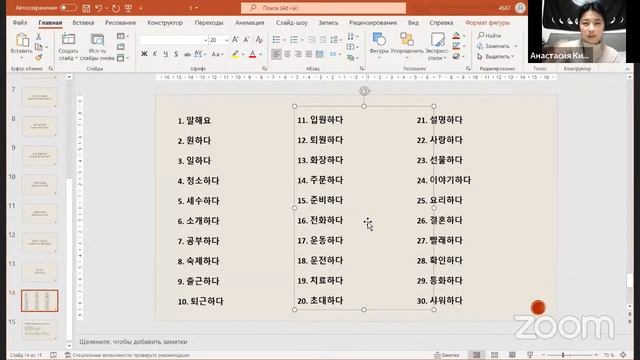The width and height of the screenshot is (640, 360).
Task: Toggle strikethrough formatting
Action: click(x=187, y=54)
